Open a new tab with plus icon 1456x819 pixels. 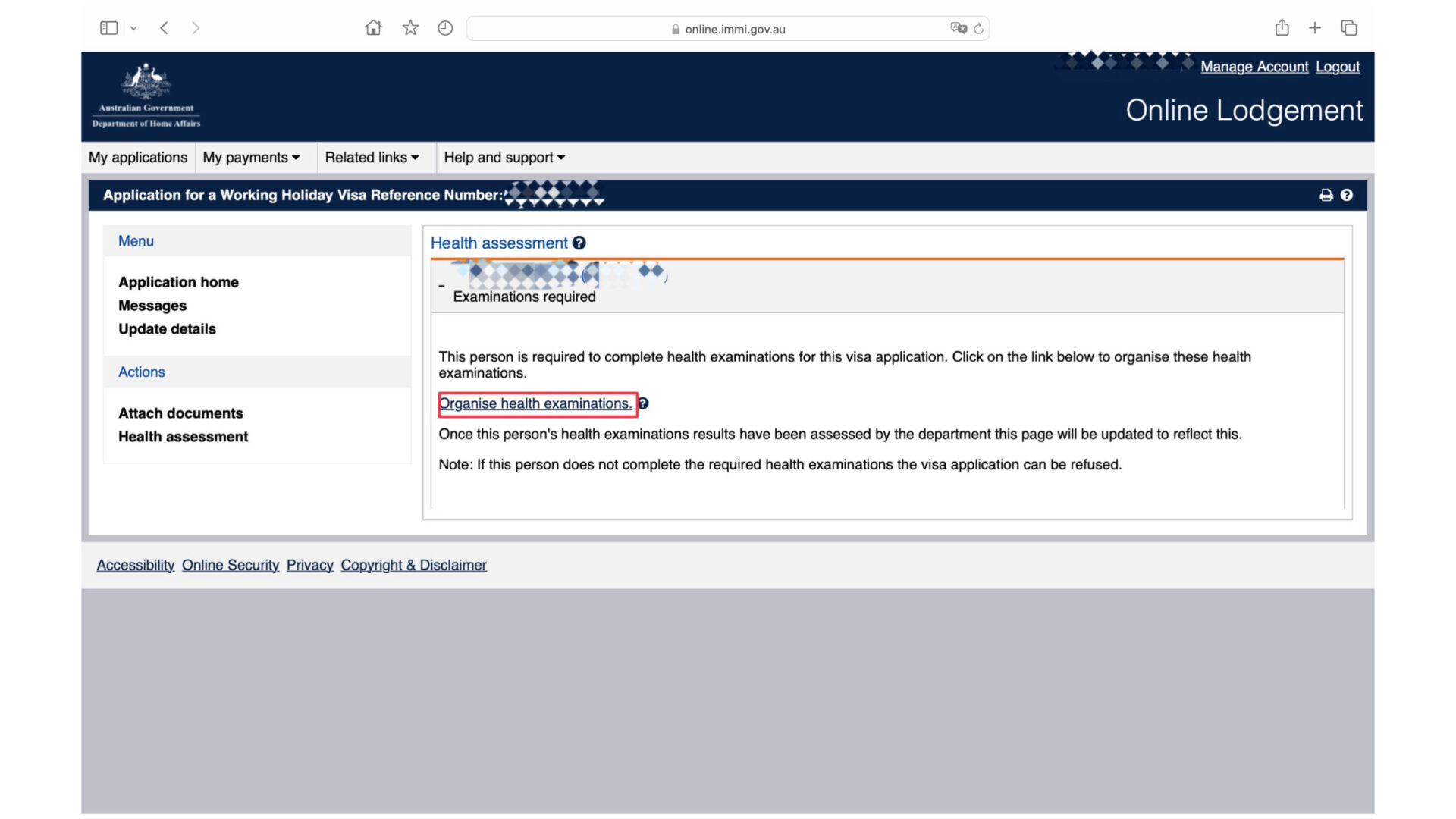1315,28
